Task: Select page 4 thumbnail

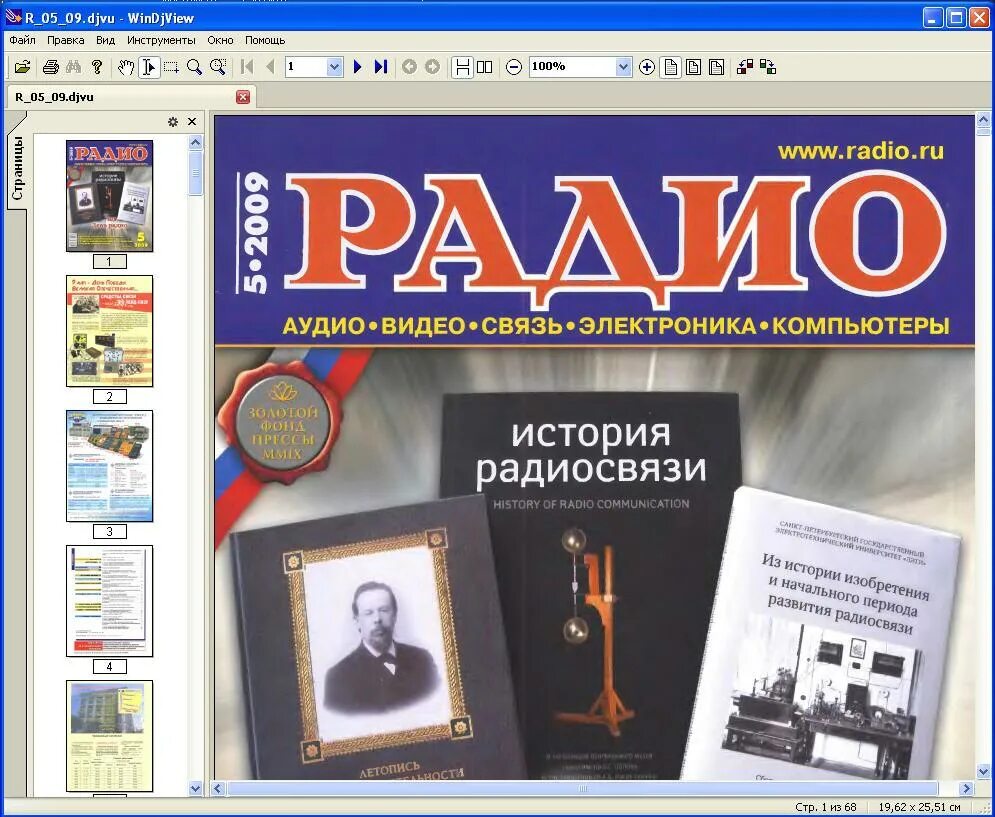Action: tap(110, 601)
